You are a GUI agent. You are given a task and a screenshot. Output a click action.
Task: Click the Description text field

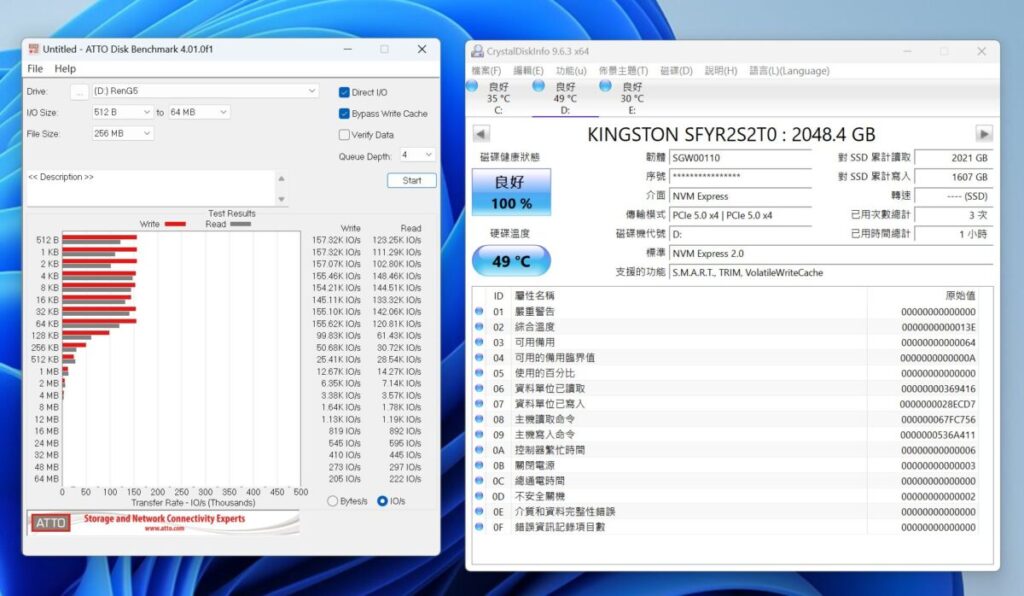(x=151, y=188)
